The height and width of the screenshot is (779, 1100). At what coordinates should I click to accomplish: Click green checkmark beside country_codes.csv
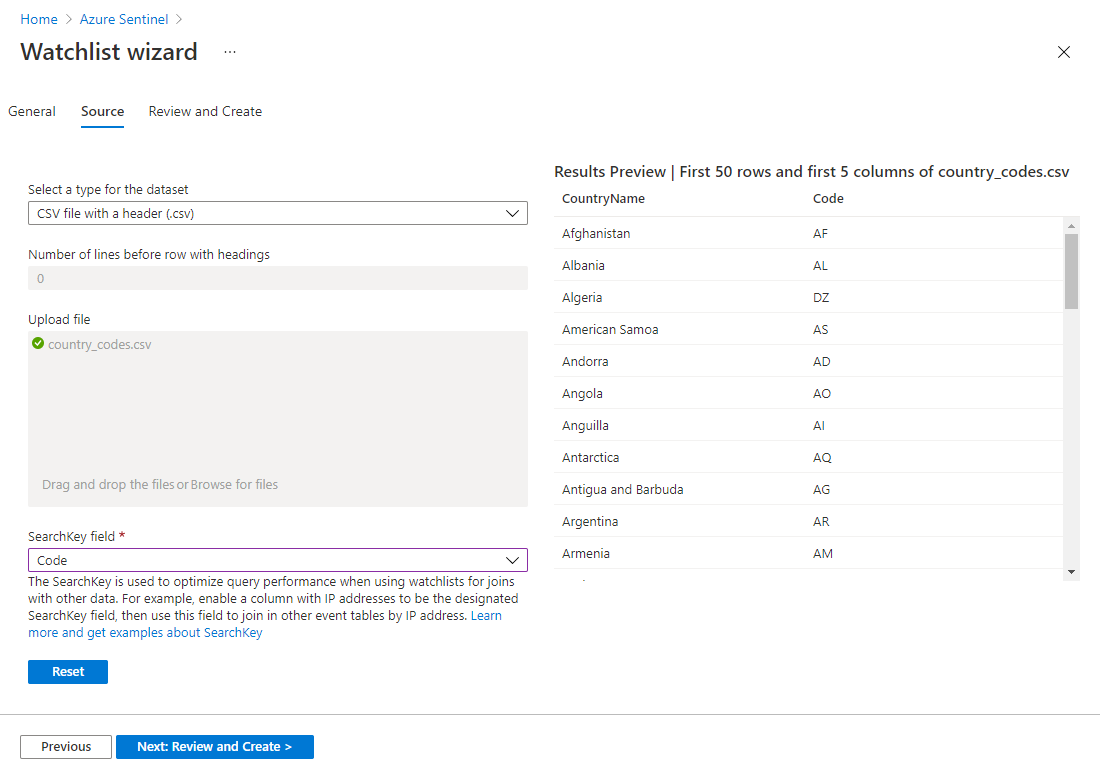38,344
